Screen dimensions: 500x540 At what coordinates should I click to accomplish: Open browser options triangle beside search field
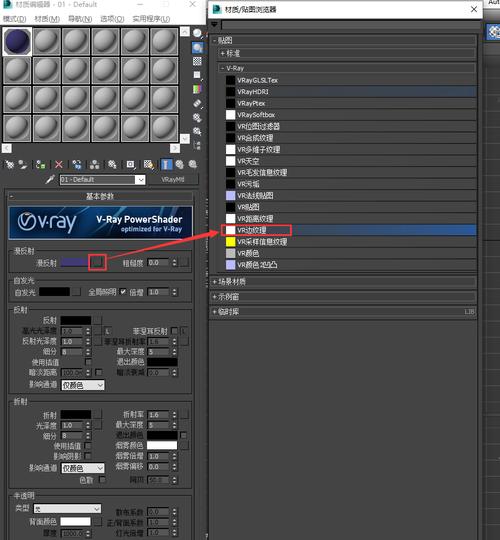point(215,24)
